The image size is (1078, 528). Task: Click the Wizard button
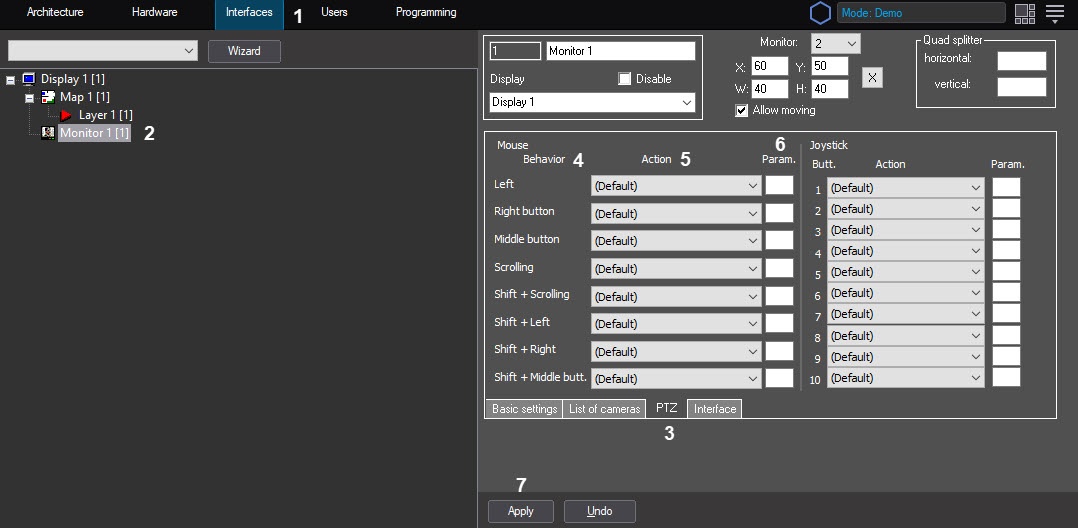pos(244,52)
